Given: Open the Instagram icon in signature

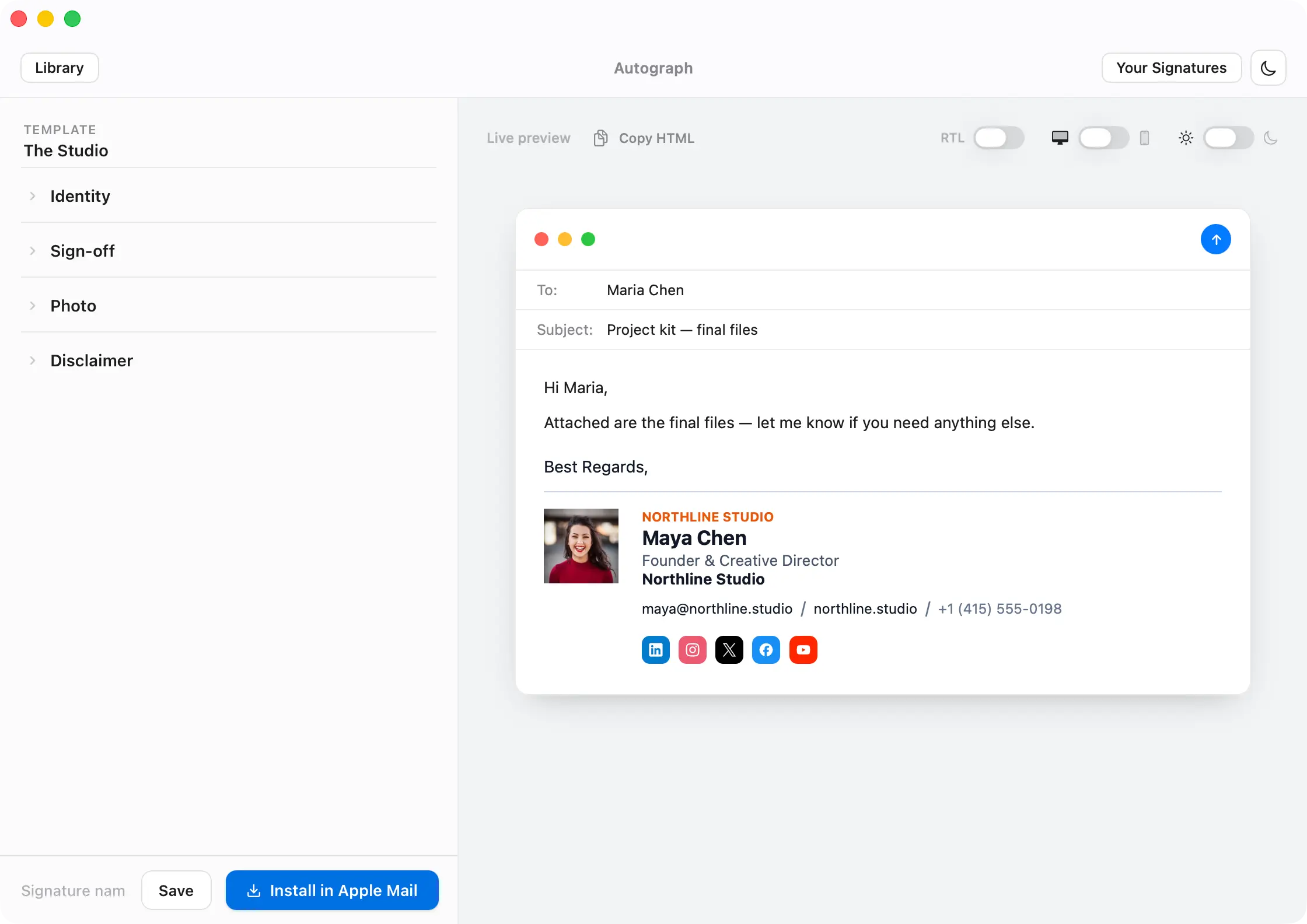Looking at the screenshot, I should coord(692,649).
